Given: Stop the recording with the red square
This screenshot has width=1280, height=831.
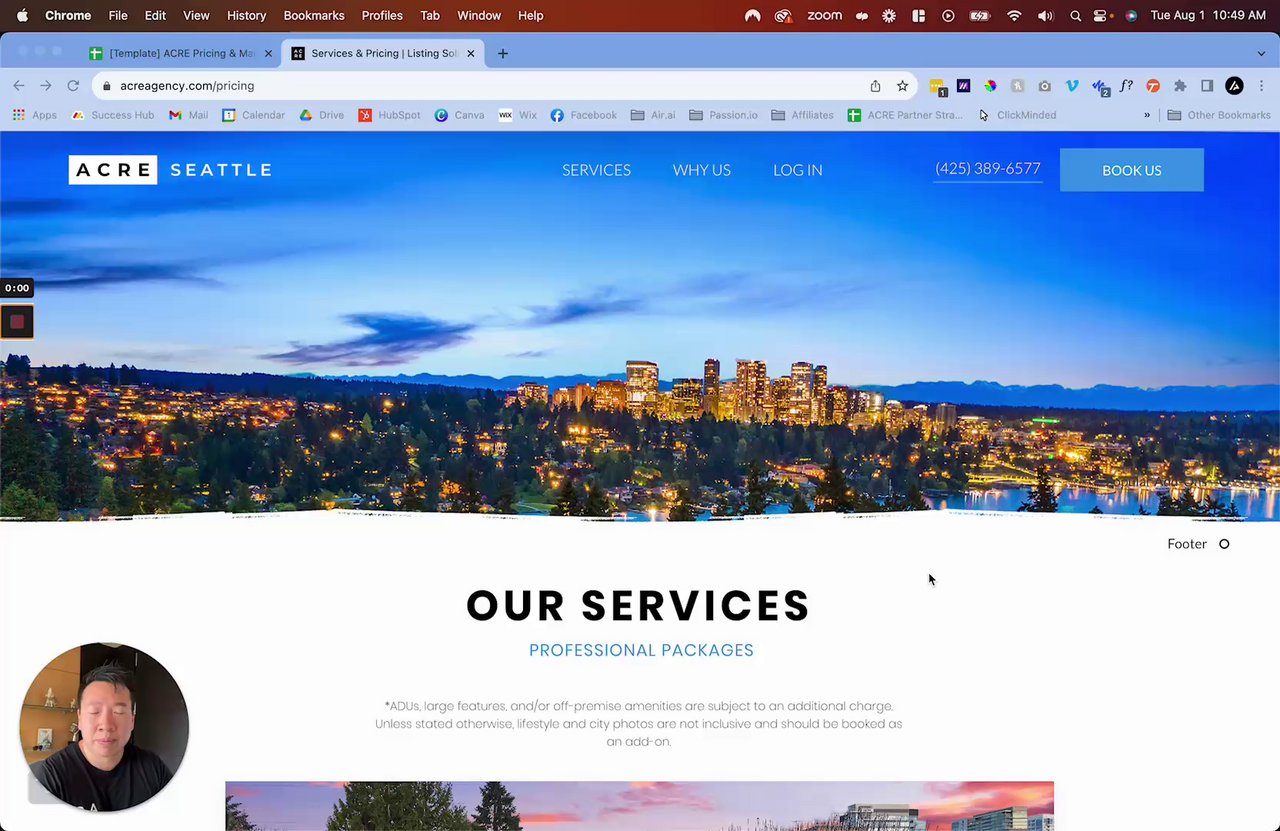Looking at the screenshot, I should (x=17, y=322).
